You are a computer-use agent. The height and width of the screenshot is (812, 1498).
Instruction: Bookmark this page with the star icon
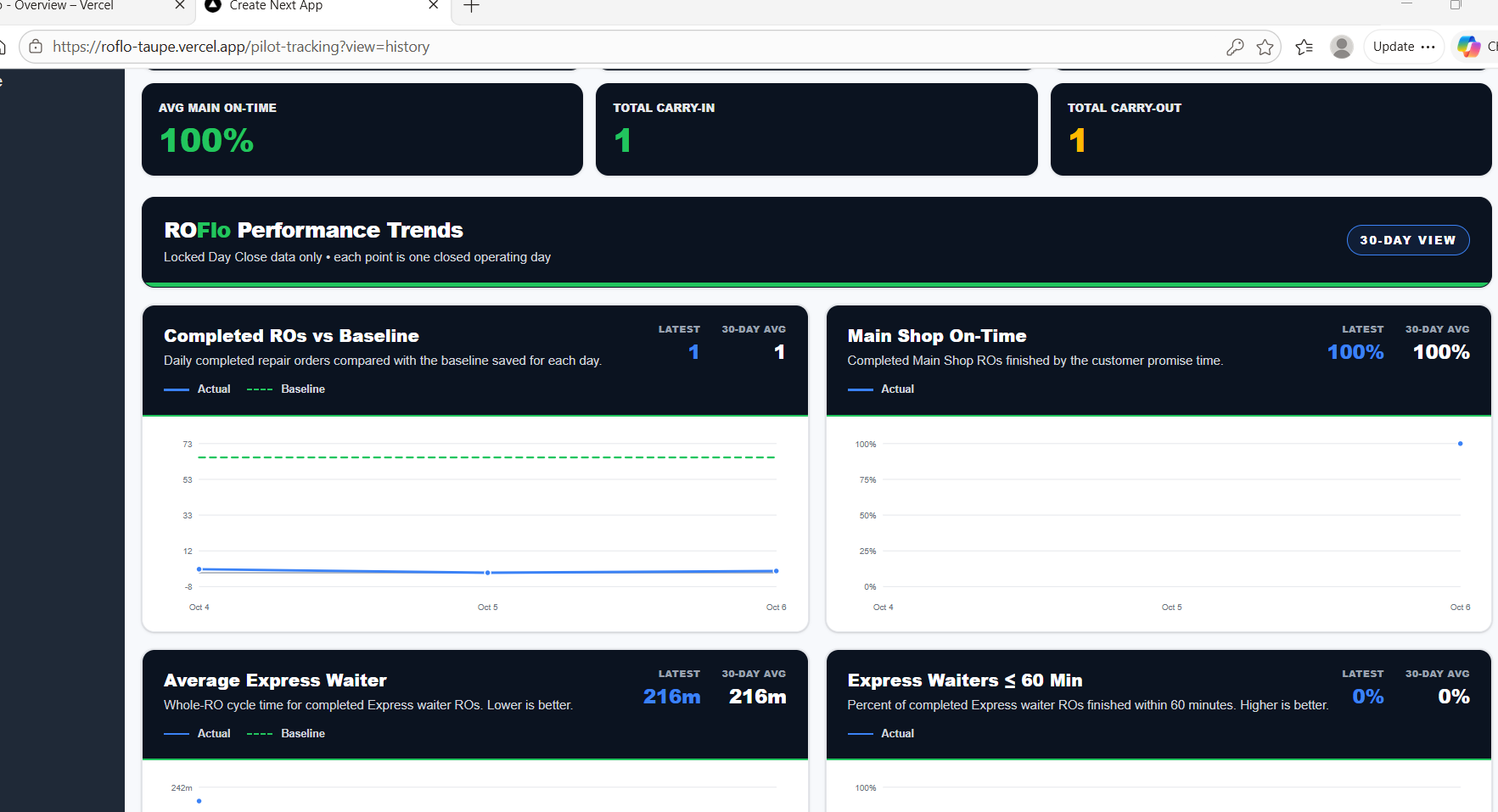coord(1265,47)
